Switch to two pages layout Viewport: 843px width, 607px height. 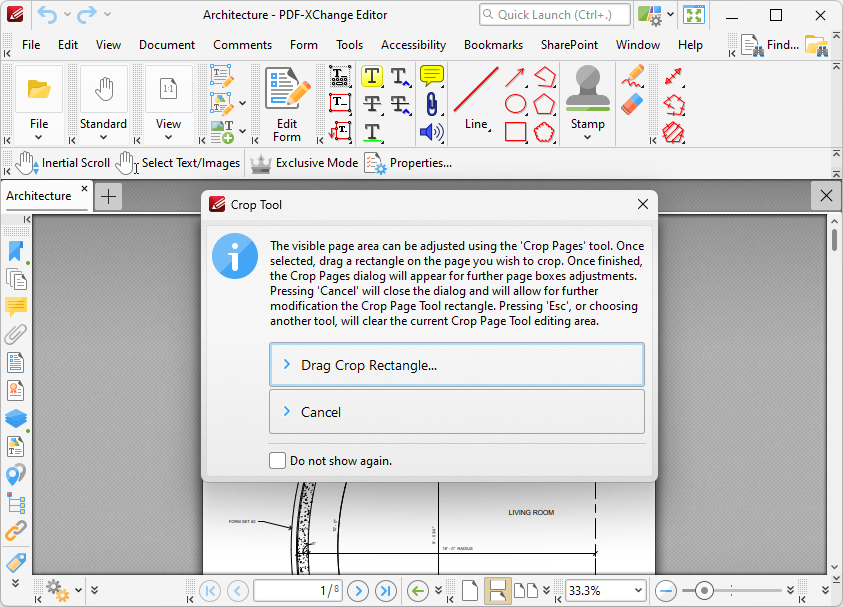[x=526, y=590]
